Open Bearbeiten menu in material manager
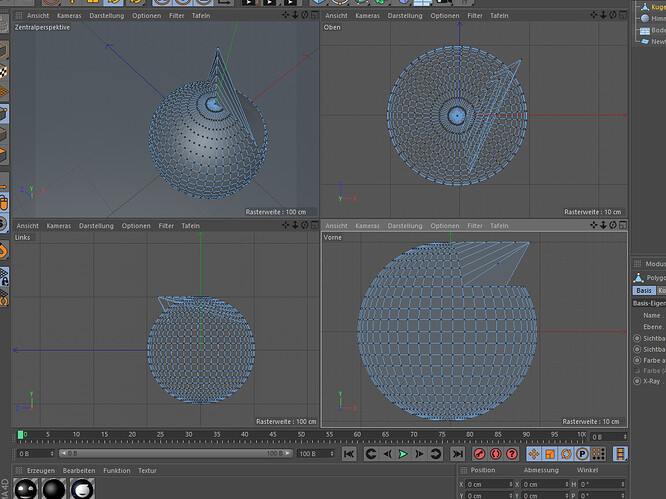This screenshot has height=499, width=666. coord(79,471)
